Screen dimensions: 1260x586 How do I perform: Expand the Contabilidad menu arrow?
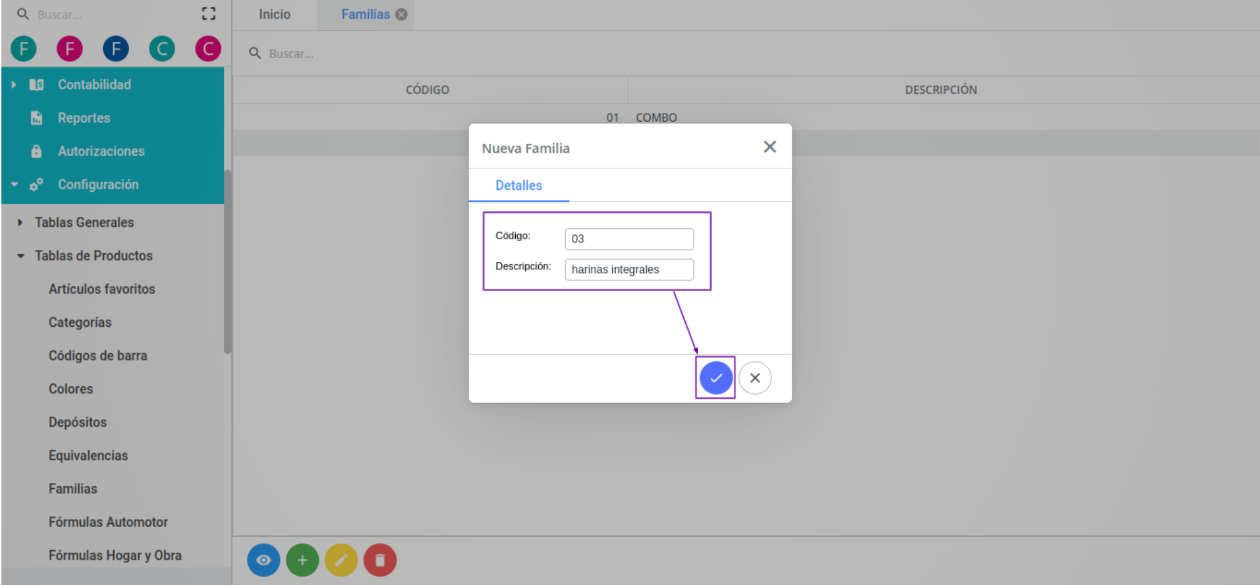[x=14, y=85]
